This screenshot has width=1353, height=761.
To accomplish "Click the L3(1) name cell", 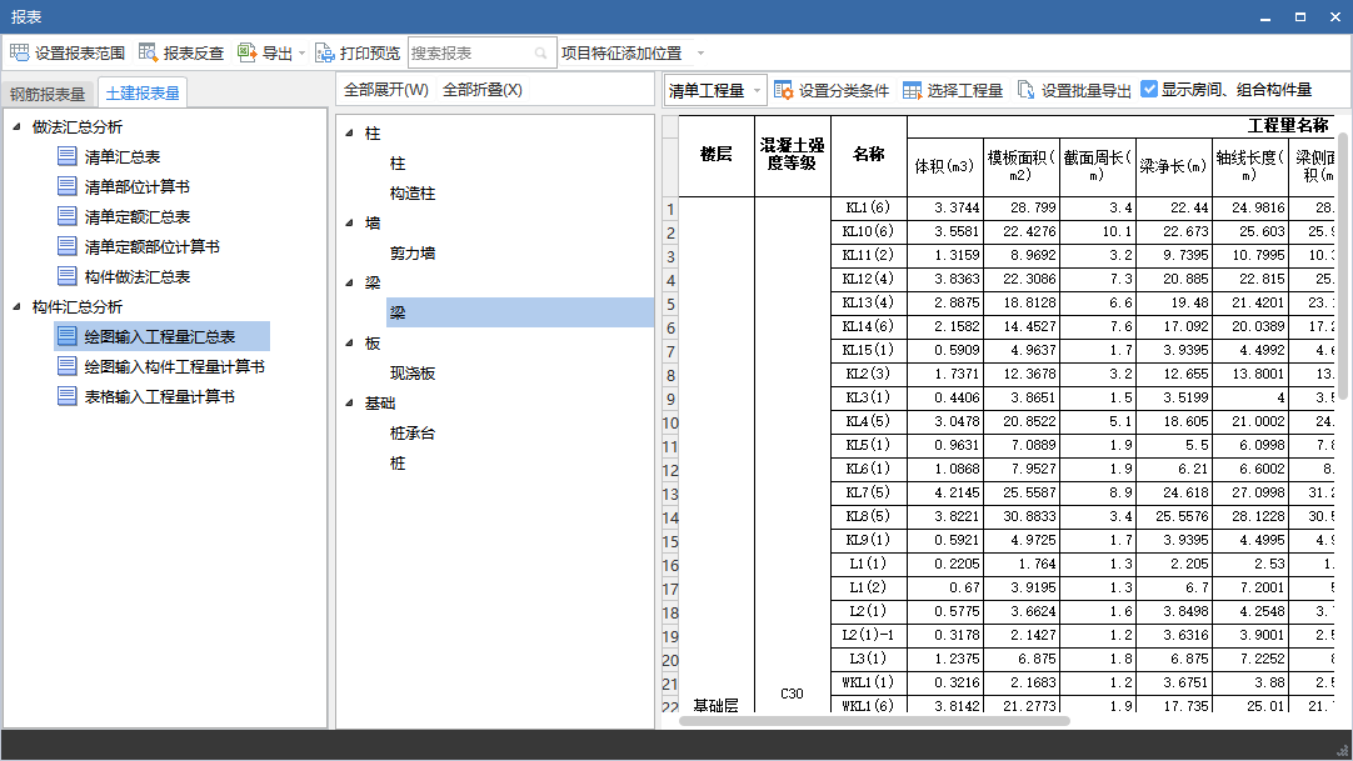I will pos(868,659).
